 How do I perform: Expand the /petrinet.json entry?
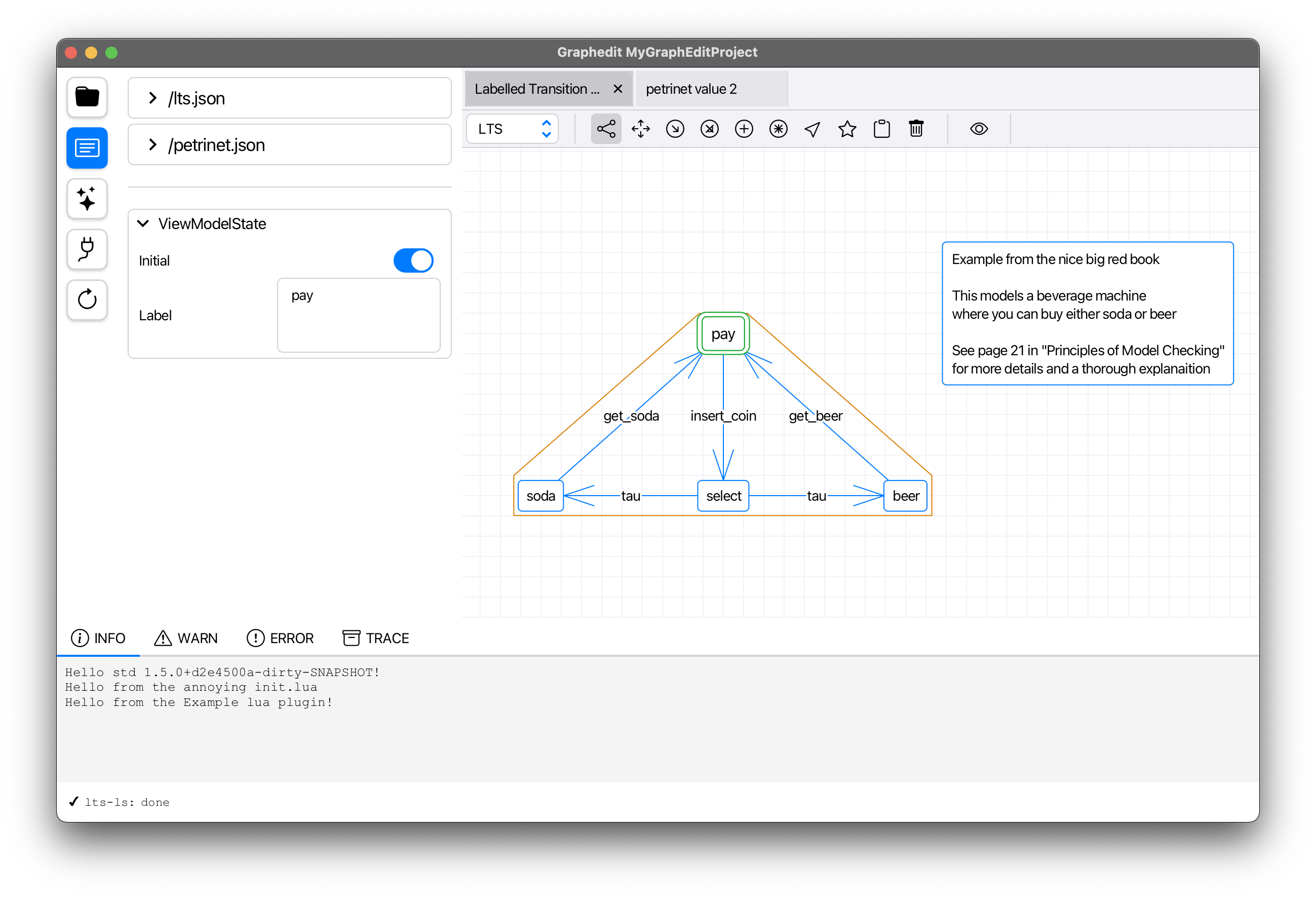(x=152, y=145)
